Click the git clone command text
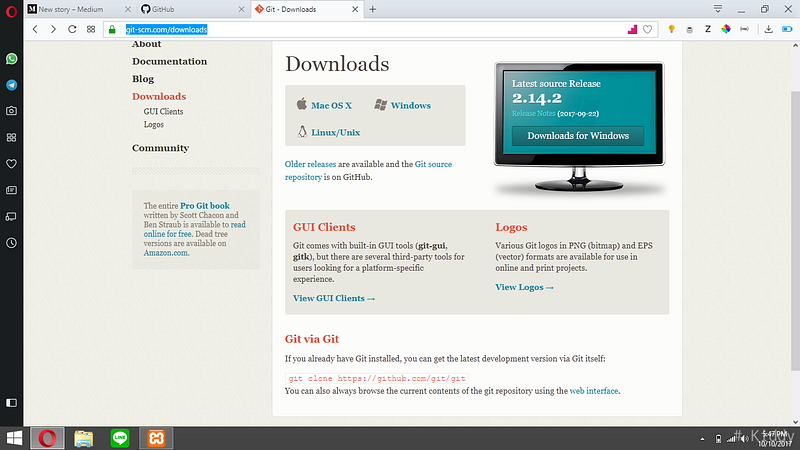 (x=377, y=379)
